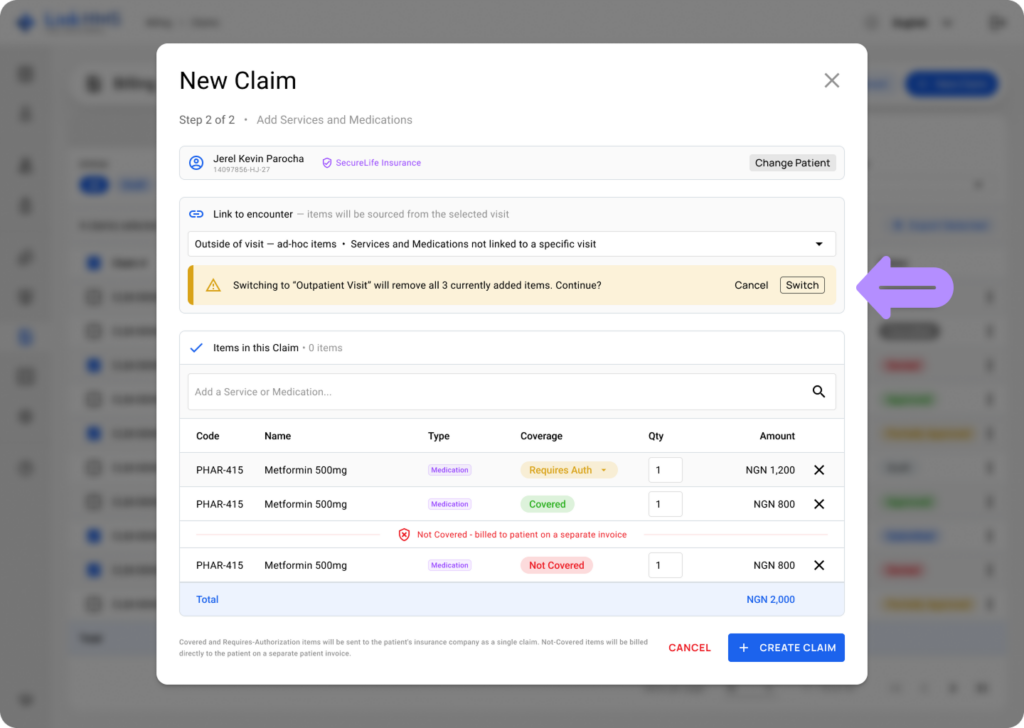
Task: Click the link chain icon beside Link to encounter
Action: pos(196,214)
